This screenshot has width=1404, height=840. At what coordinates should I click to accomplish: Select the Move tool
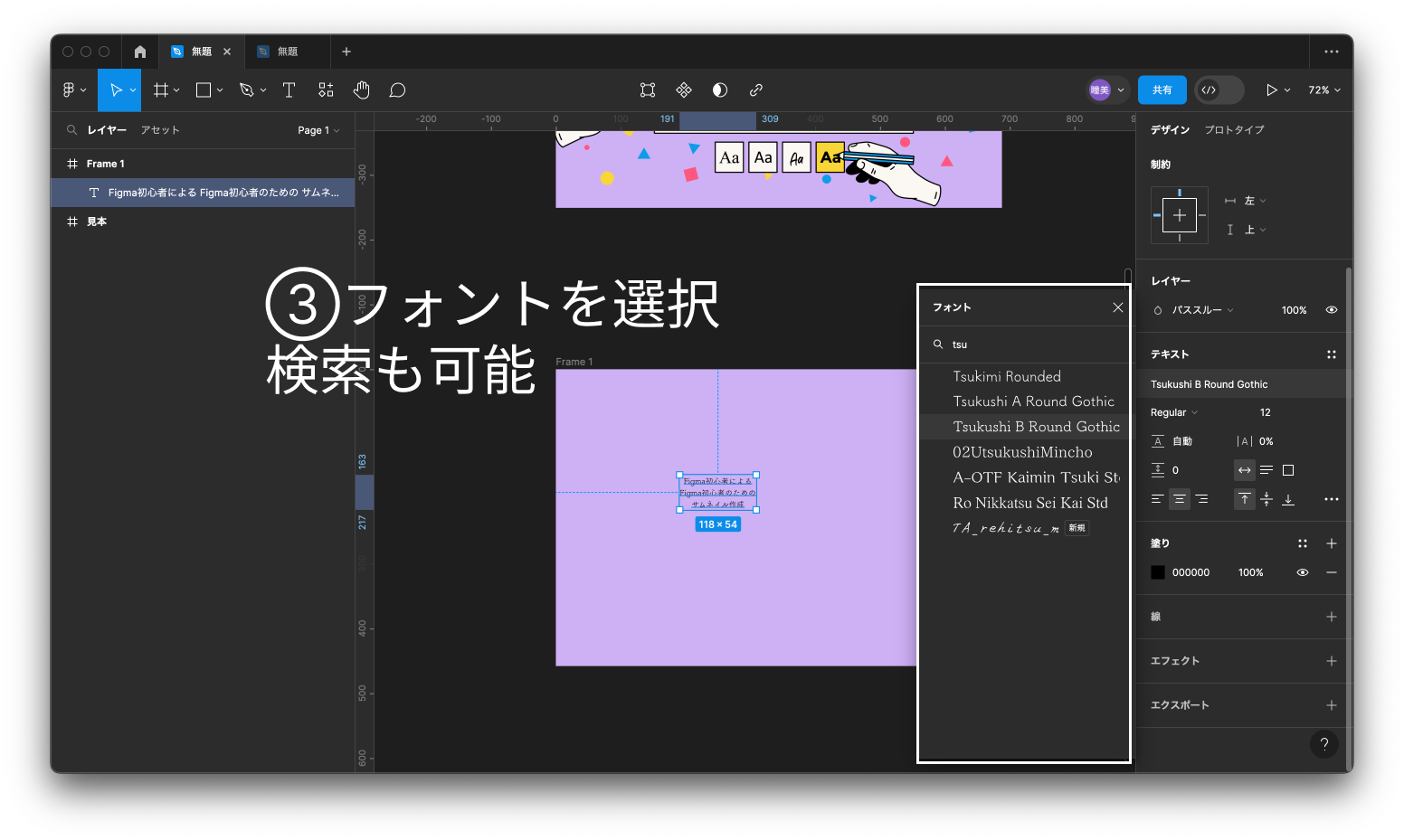coord(116,90)
